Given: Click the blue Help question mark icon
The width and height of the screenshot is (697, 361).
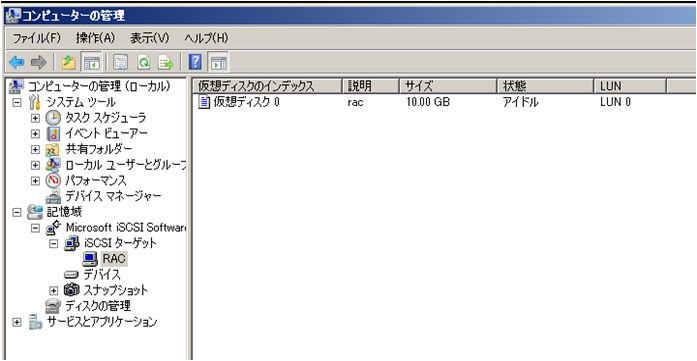Looking at the screenshot, I should click(x=195, y=63).
